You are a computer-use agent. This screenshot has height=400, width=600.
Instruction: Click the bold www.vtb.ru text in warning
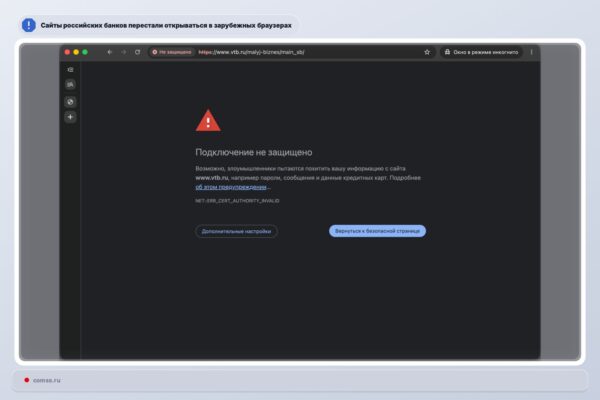click(212, 178)
